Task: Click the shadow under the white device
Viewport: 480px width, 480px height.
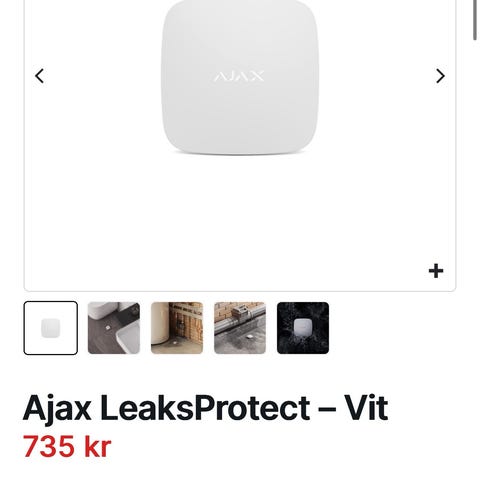Action: [240, 153]
